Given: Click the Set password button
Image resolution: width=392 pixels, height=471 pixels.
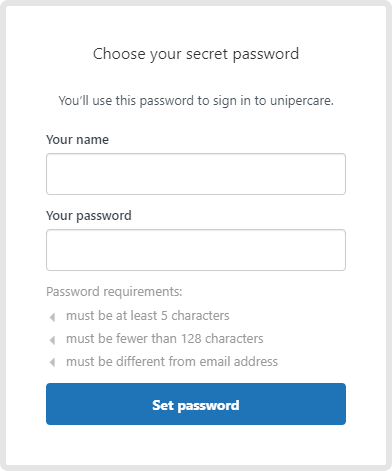Looking at the screenshot, I should tap(196, 404).
